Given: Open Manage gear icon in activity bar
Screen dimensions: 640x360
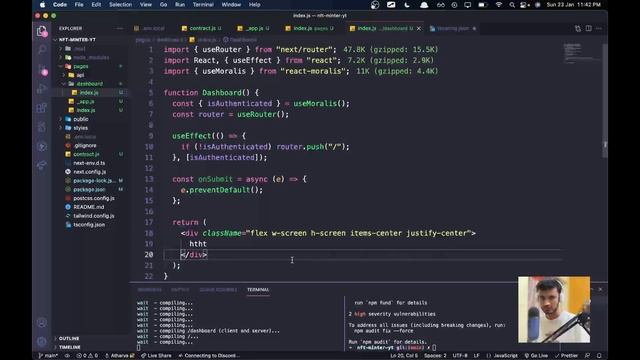Looking at the screenshot, I should [x=42, y=341].
